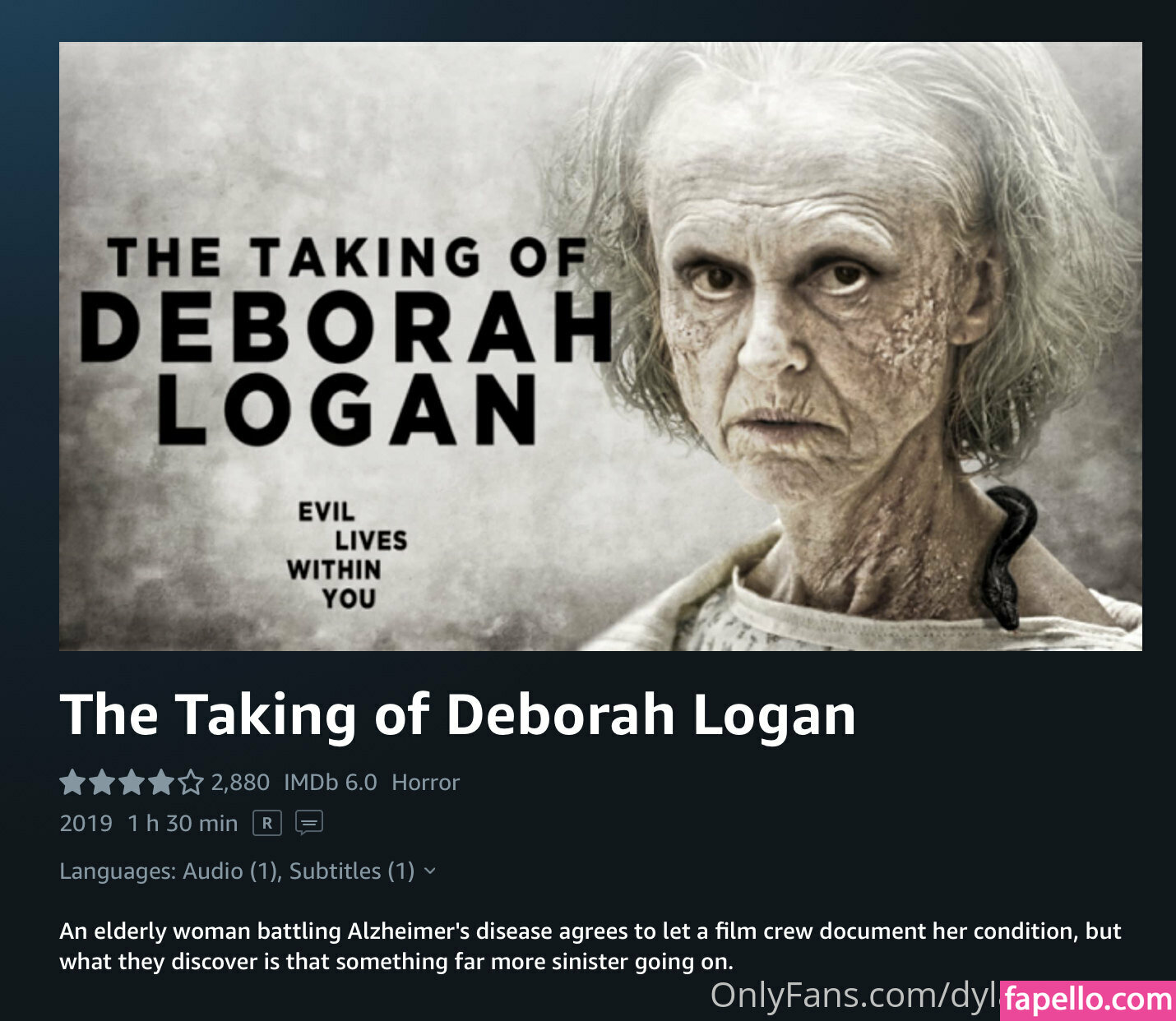
Task: Click the second rating star
Action: [103, 783]
